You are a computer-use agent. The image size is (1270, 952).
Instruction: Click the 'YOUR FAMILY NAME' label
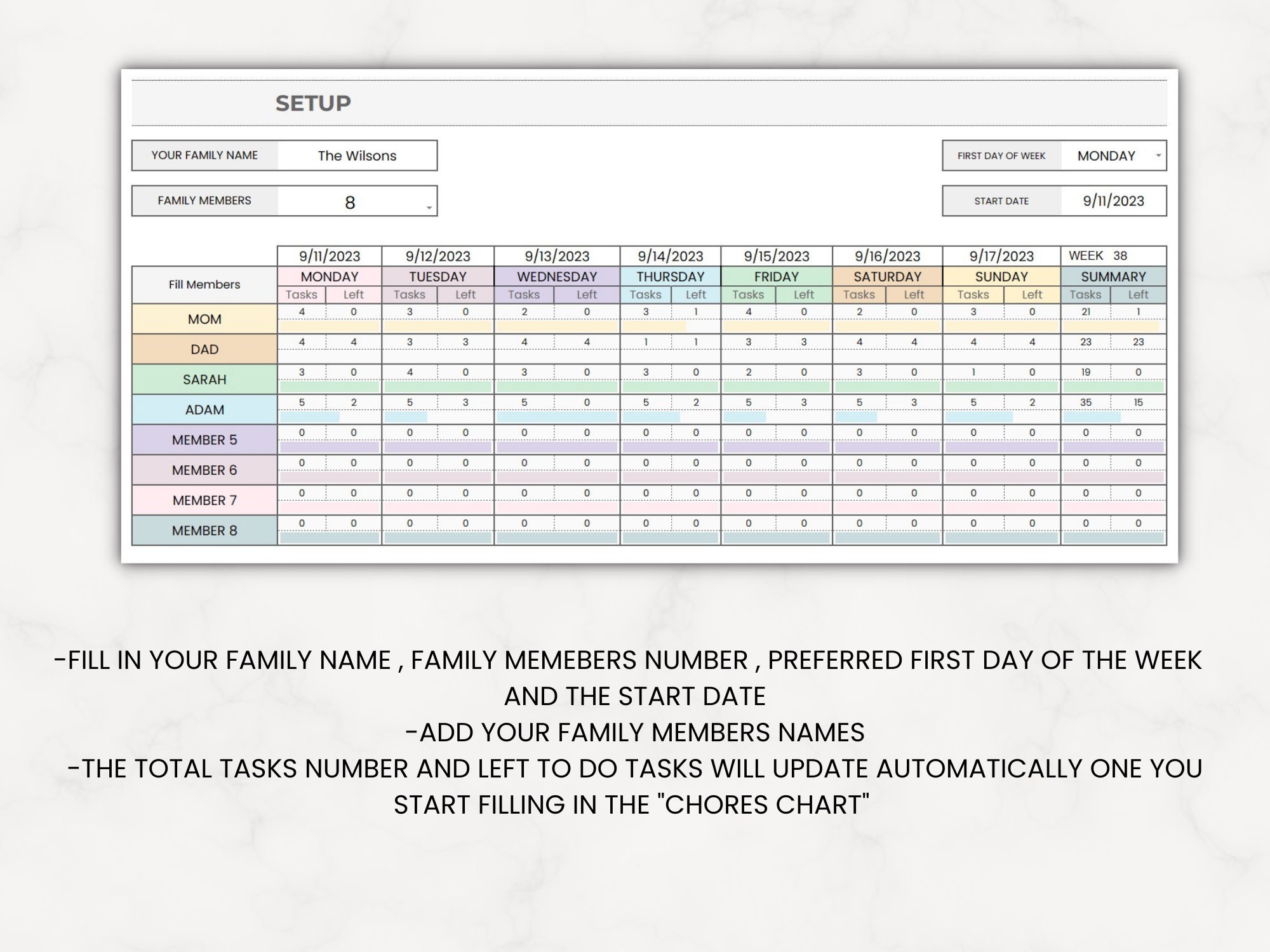pos(204,155)
